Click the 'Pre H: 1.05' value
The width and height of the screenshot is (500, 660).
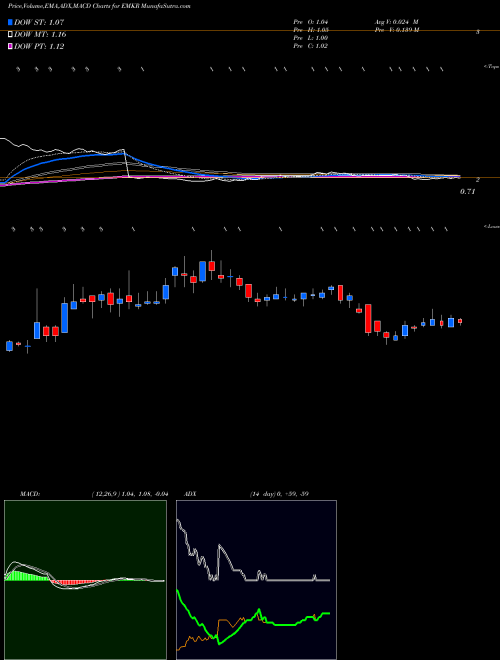click(311, 30)
